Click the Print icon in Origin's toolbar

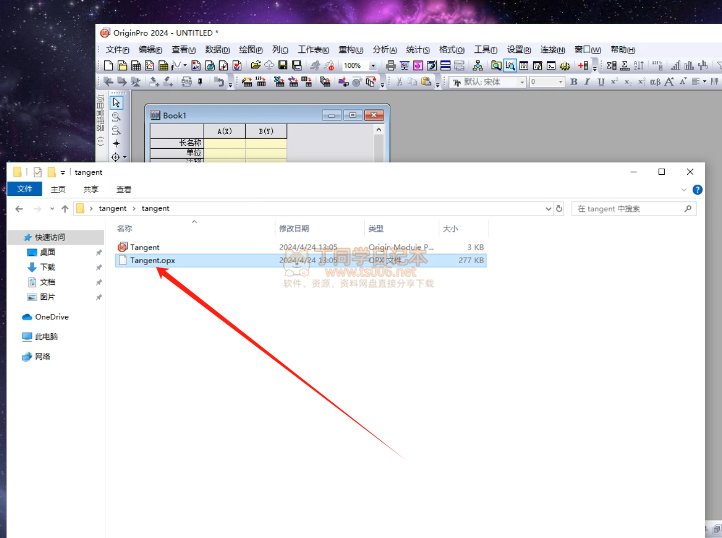[391, 65]
